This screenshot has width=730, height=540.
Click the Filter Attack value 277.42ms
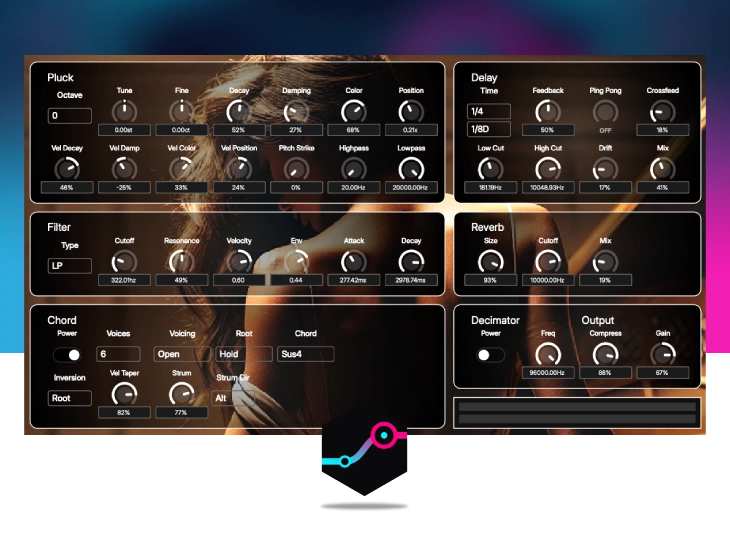(x=353, y=280)
